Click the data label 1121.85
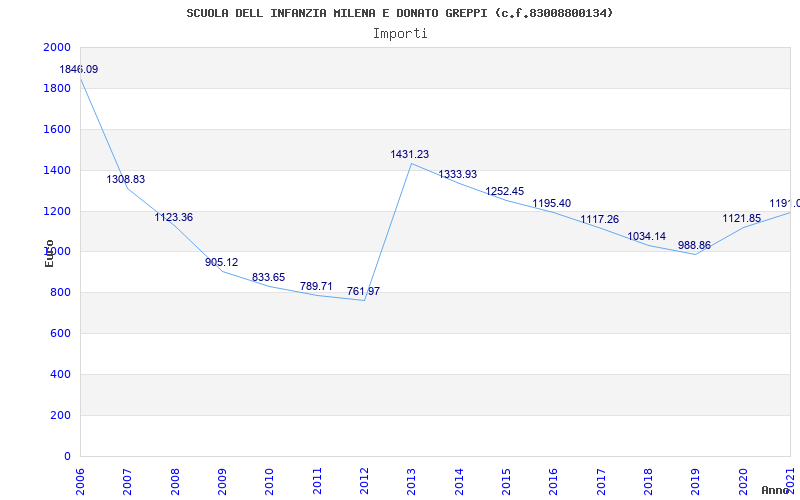 pos(741,218)
